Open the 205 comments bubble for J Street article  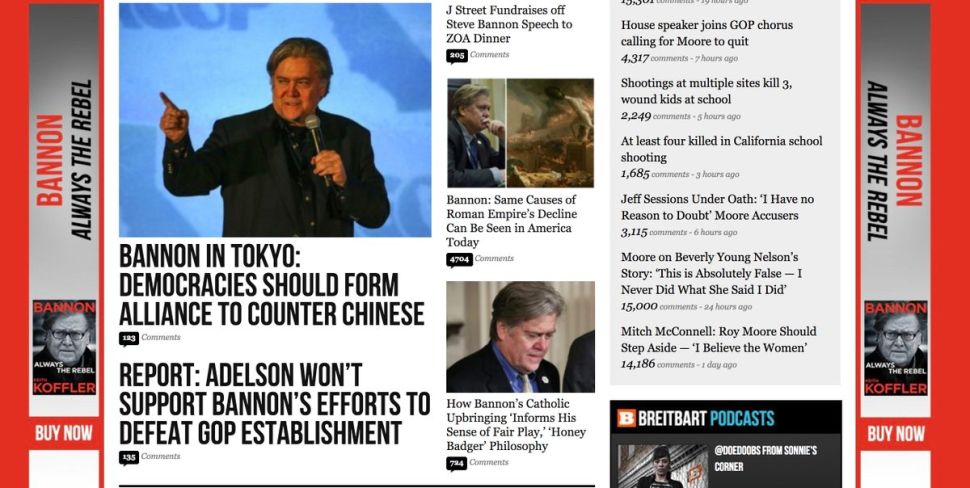457,56
